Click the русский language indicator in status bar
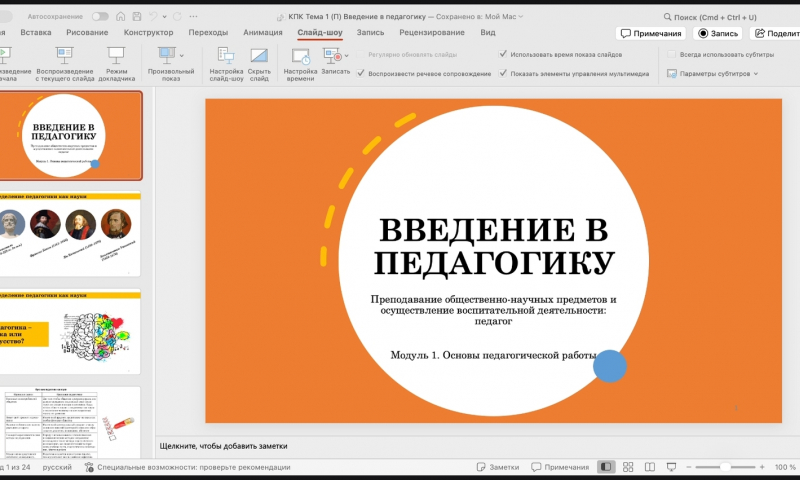Image resolution: width=800 pixels, height=480 pixels. click(x=57, y=467)
